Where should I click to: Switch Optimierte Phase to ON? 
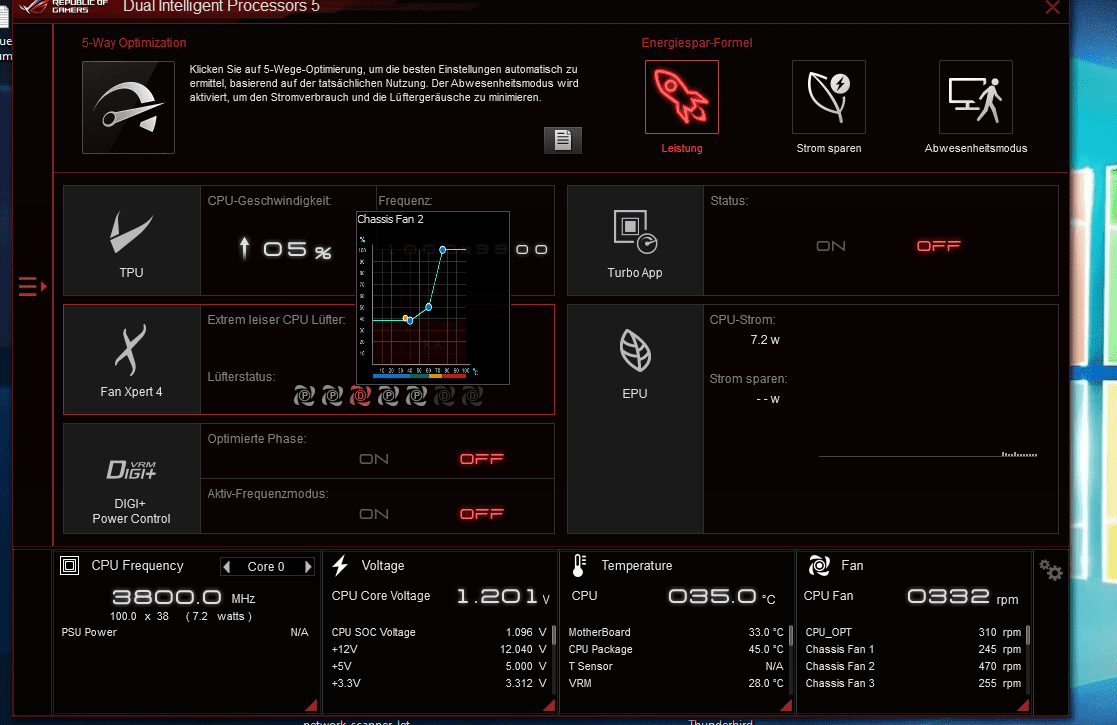374,459
